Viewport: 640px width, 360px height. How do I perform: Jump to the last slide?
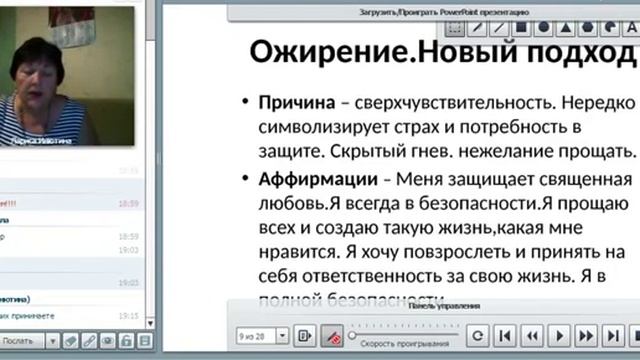(x=613, y=336)
